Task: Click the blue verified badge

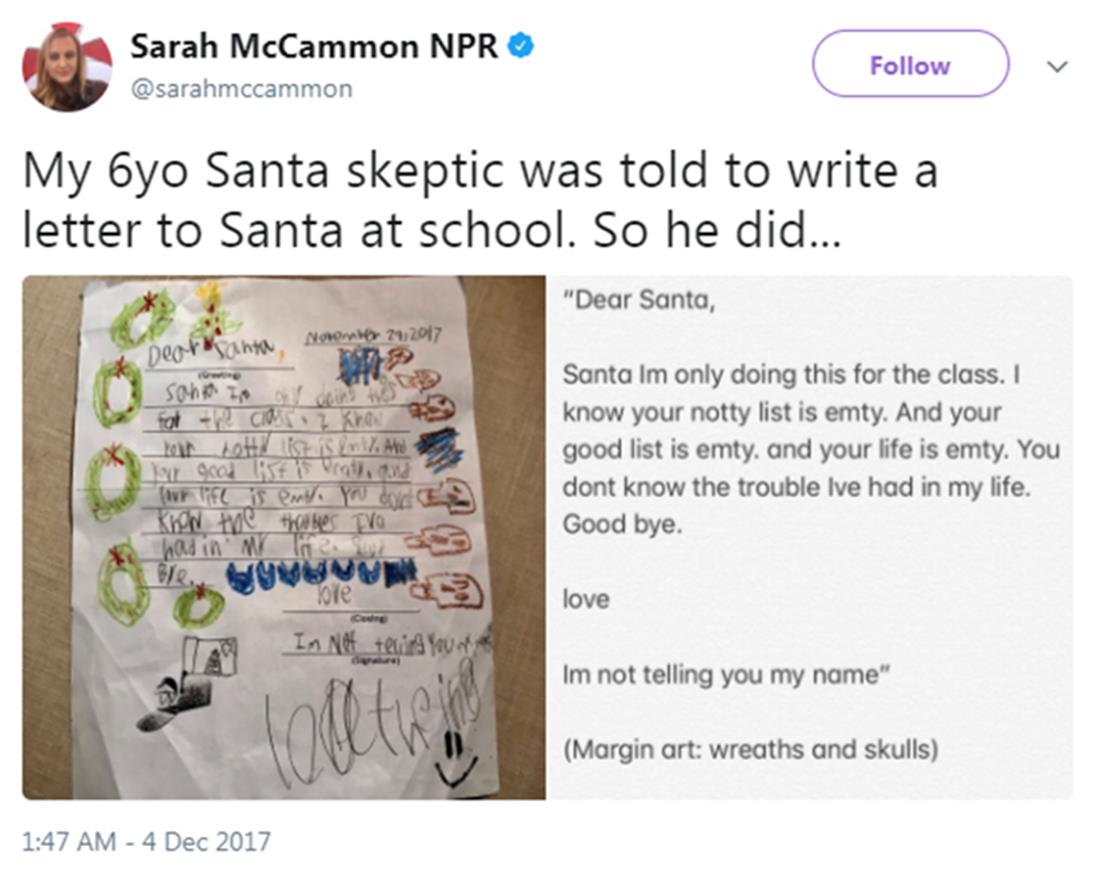Action: click(x=521, y=45)
